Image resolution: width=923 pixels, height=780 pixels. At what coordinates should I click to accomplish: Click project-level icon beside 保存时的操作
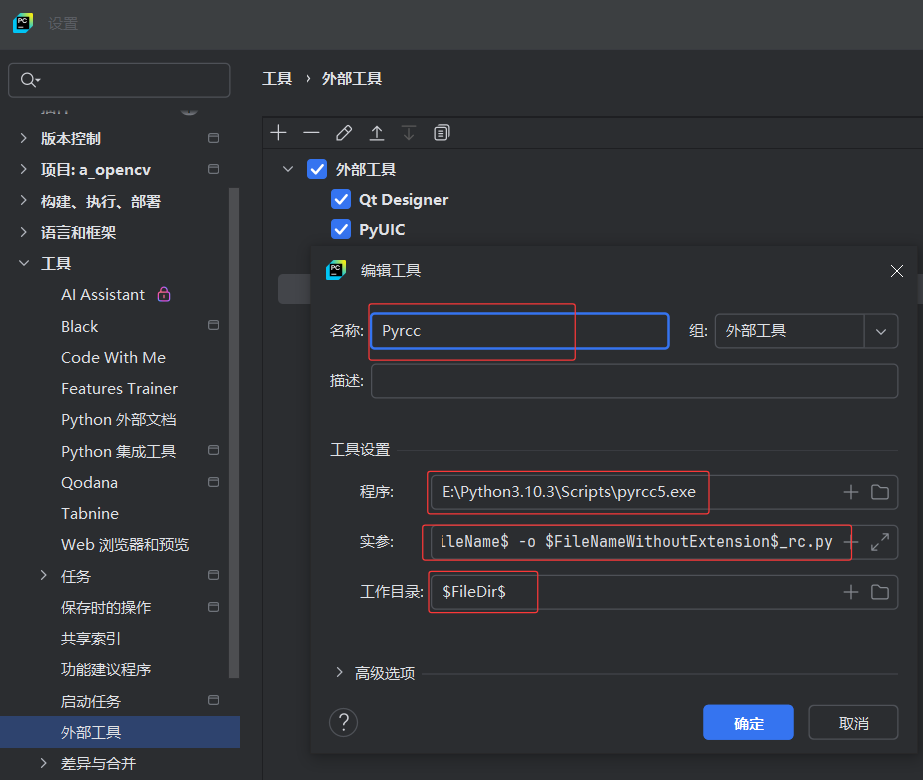coord(214,607)
